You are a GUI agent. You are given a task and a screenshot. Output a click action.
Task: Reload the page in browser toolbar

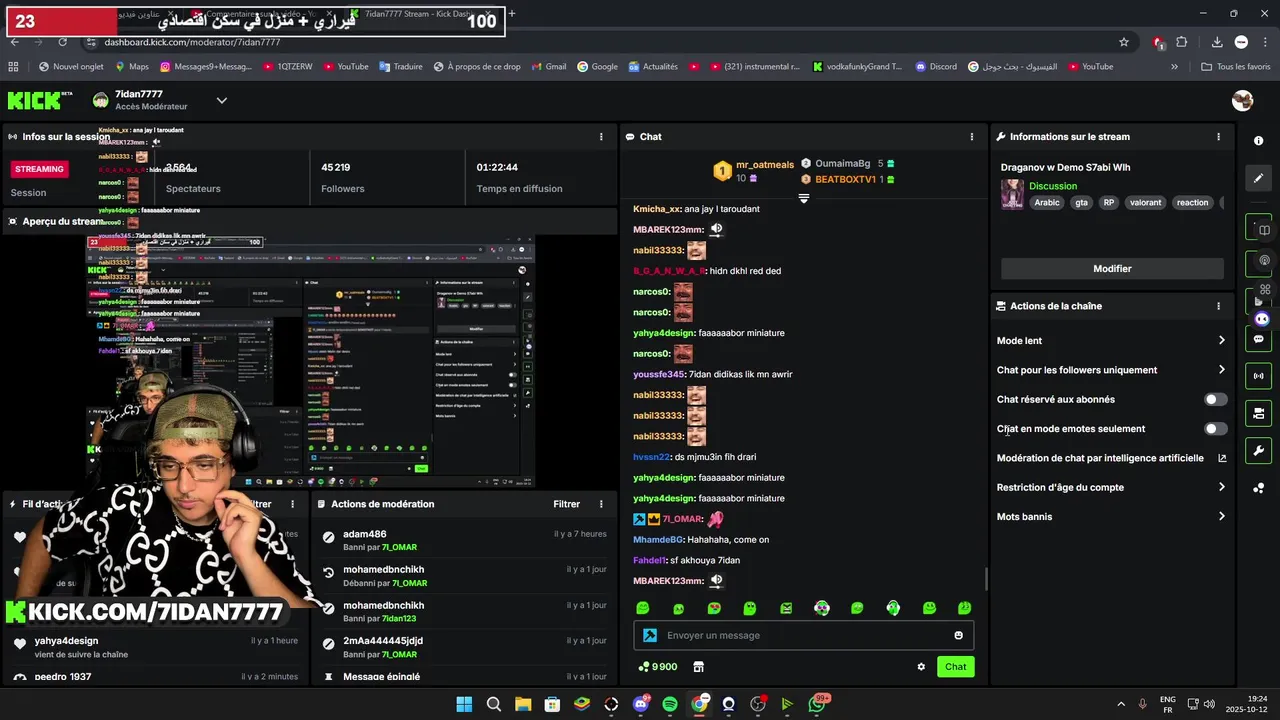(x=63, y=42)
